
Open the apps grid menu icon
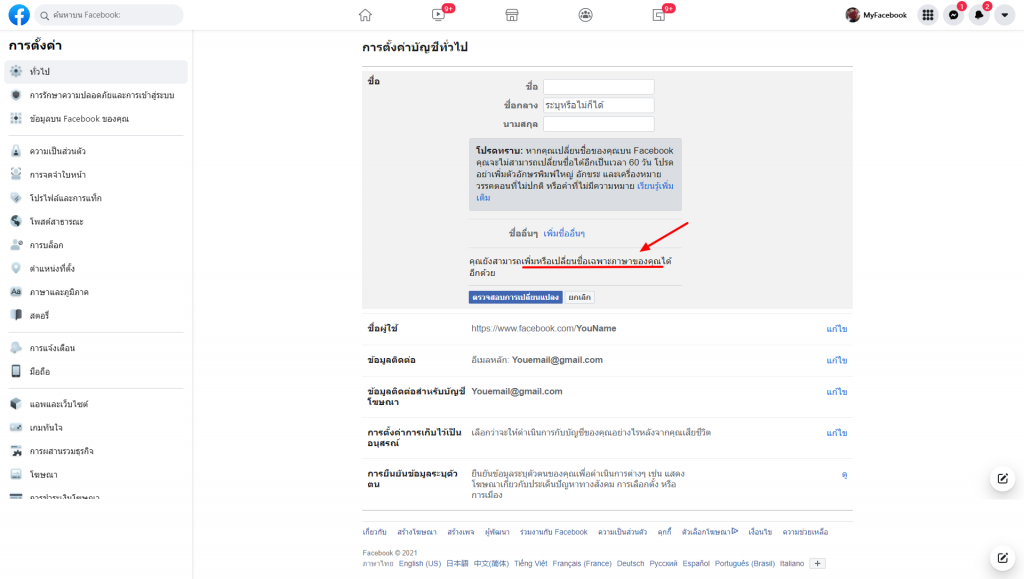pos(927,14)
